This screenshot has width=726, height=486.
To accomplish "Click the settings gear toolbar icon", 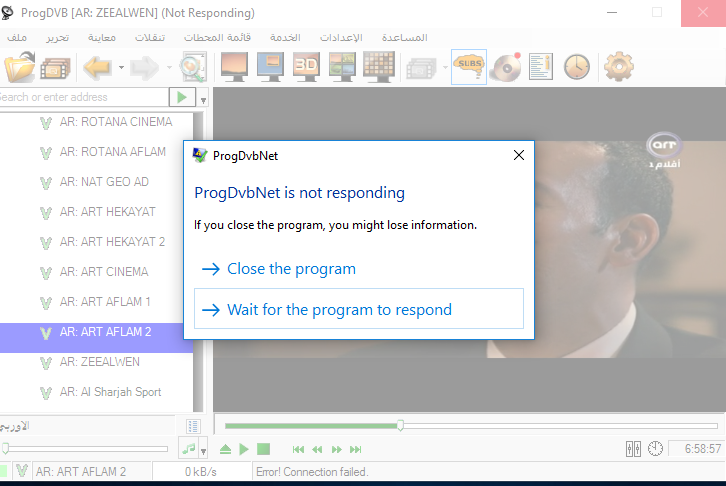I will [x=619, y=67].
